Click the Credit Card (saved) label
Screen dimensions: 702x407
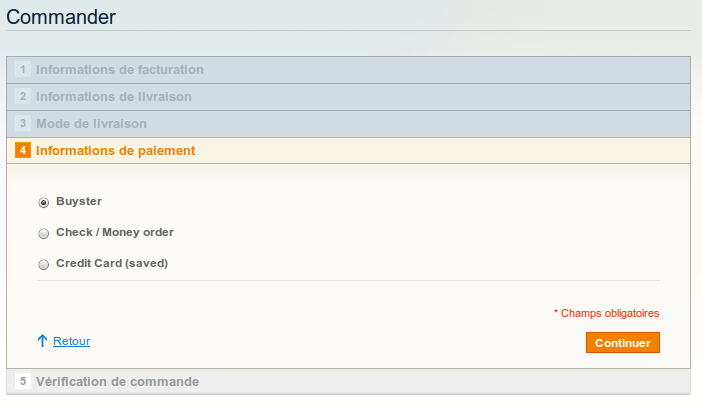point(112,264)
